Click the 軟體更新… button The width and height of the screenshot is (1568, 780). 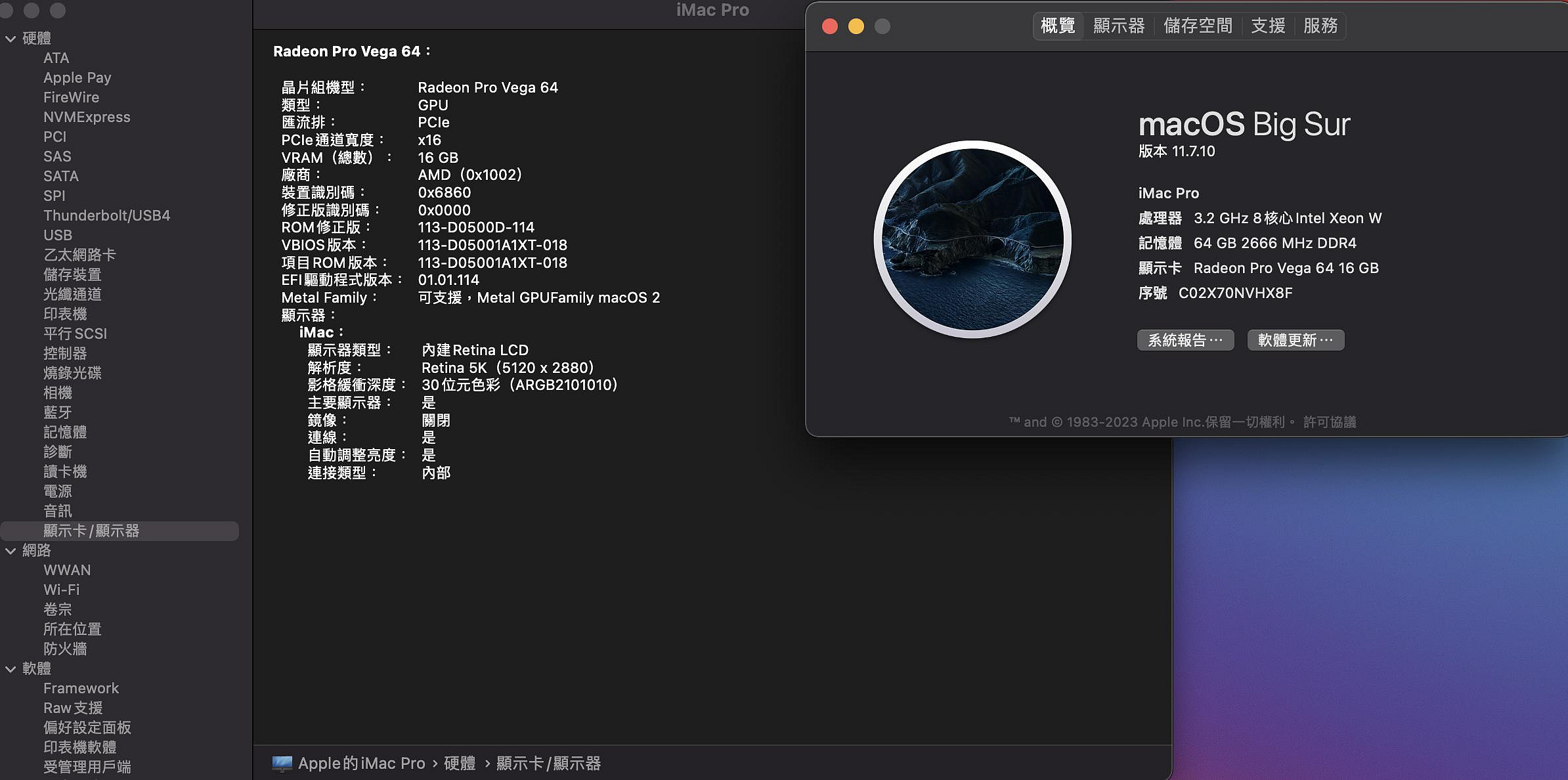tap(1296, 340)
